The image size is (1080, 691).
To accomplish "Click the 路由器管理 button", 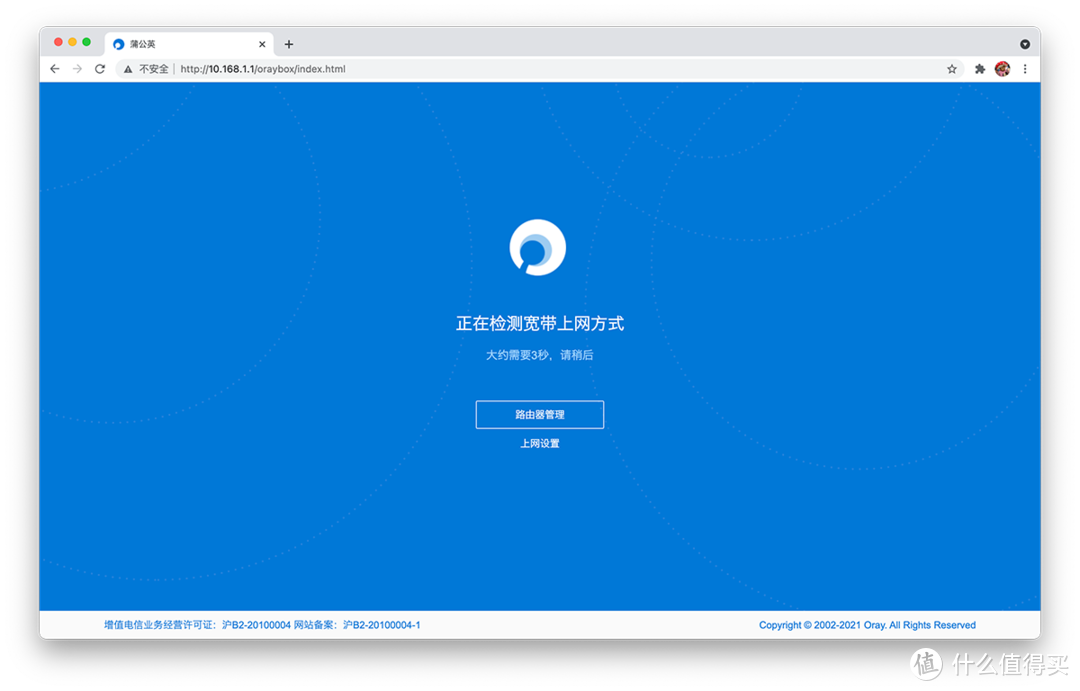I will click(x=540, y=415).
